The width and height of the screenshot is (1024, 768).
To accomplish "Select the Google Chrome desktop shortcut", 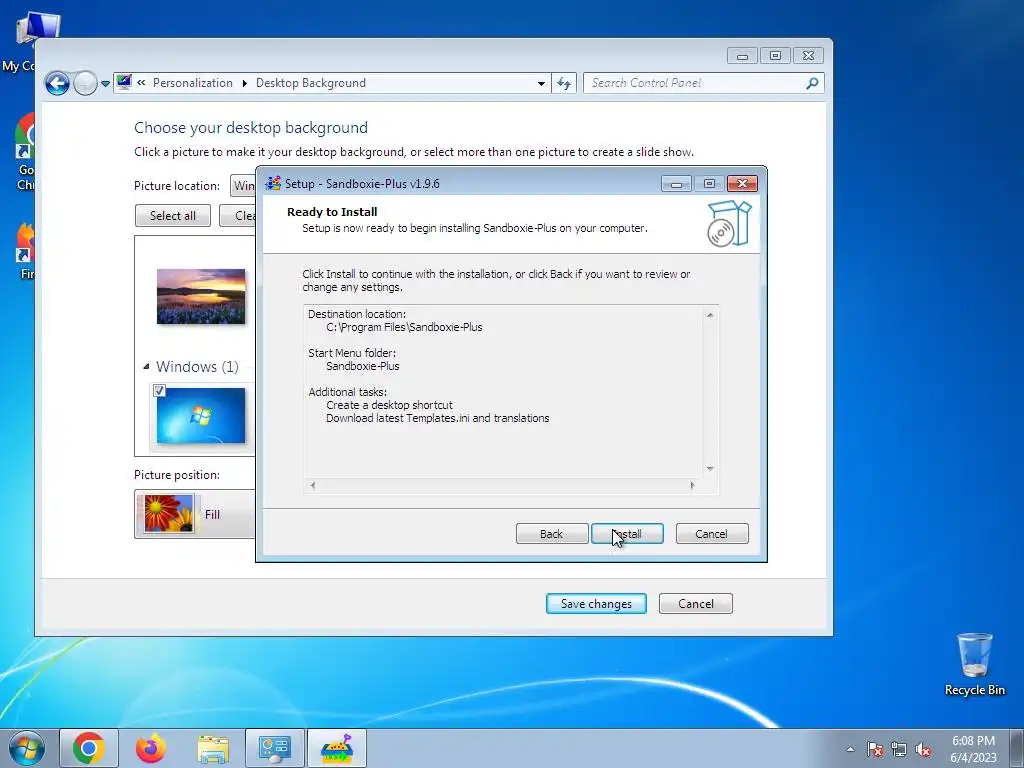I will tap(24, 153).
